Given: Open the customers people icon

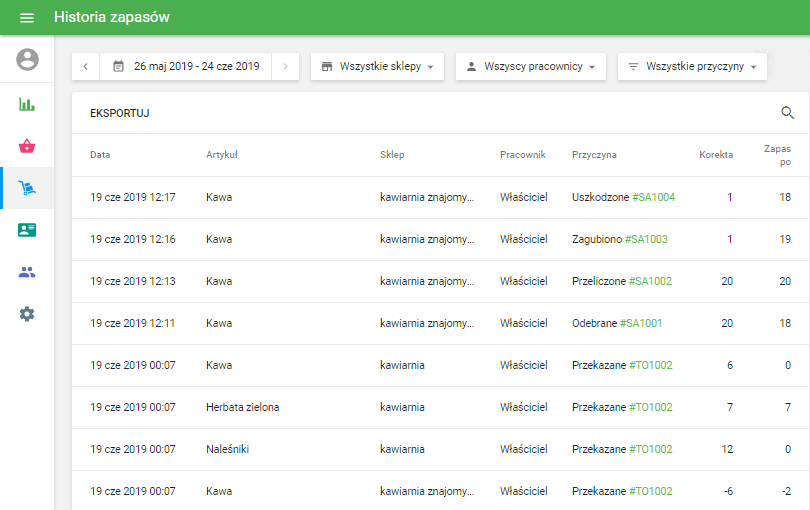Looking at the screenshot, I should [x=27, y=272].
